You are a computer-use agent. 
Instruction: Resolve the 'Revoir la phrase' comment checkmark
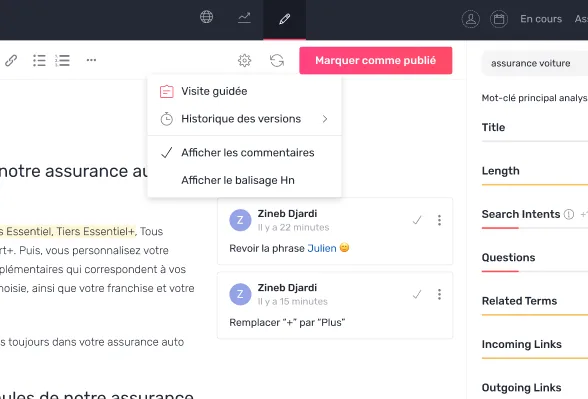(417, 220)
